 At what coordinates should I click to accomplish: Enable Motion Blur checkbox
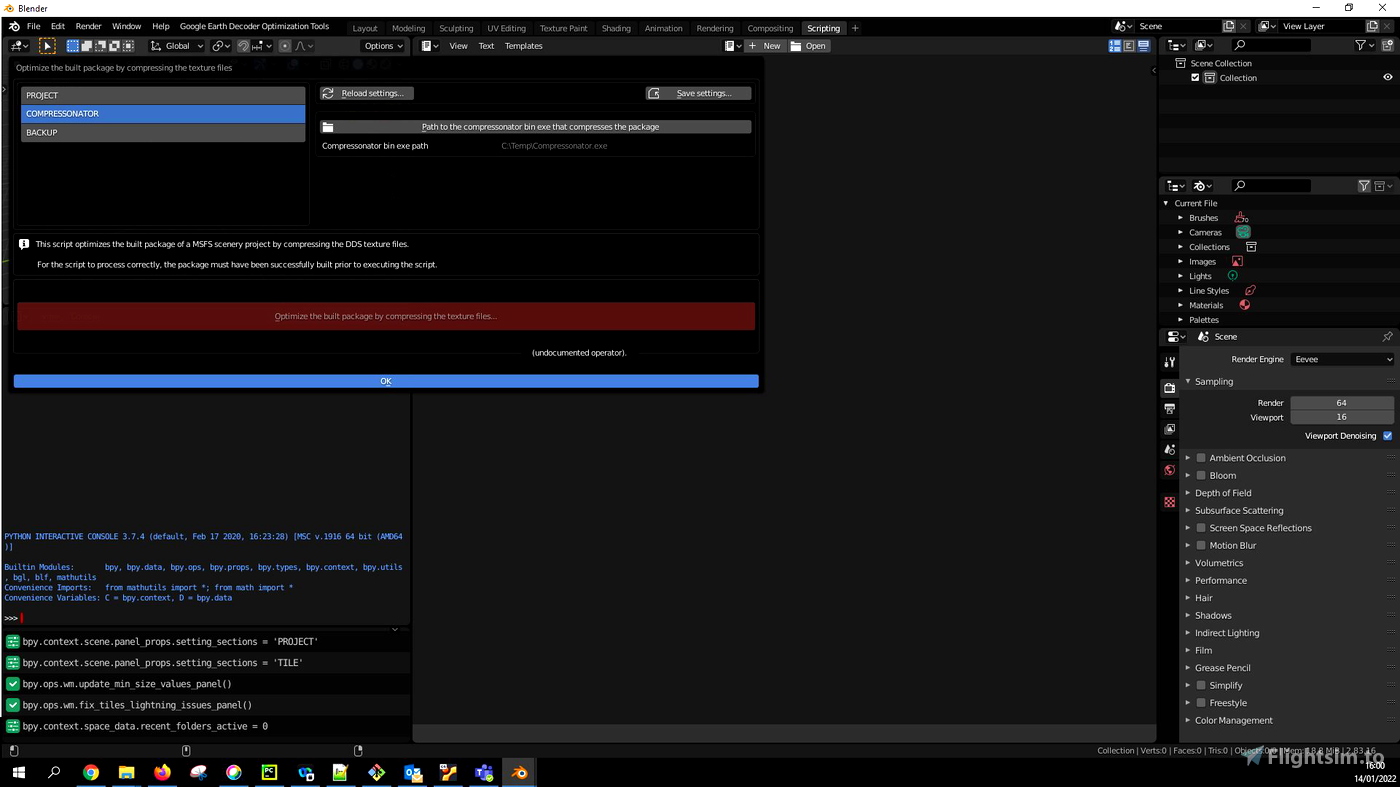(x=1201, y=545)
